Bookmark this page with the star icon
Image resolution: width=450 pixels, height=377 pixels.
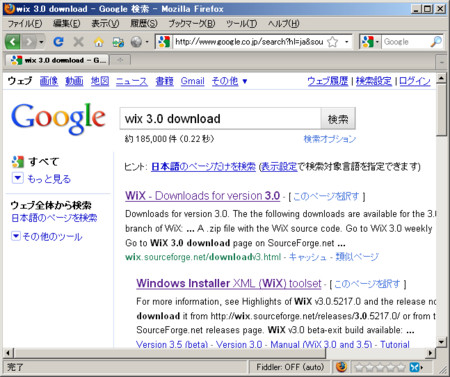(332, 42)
